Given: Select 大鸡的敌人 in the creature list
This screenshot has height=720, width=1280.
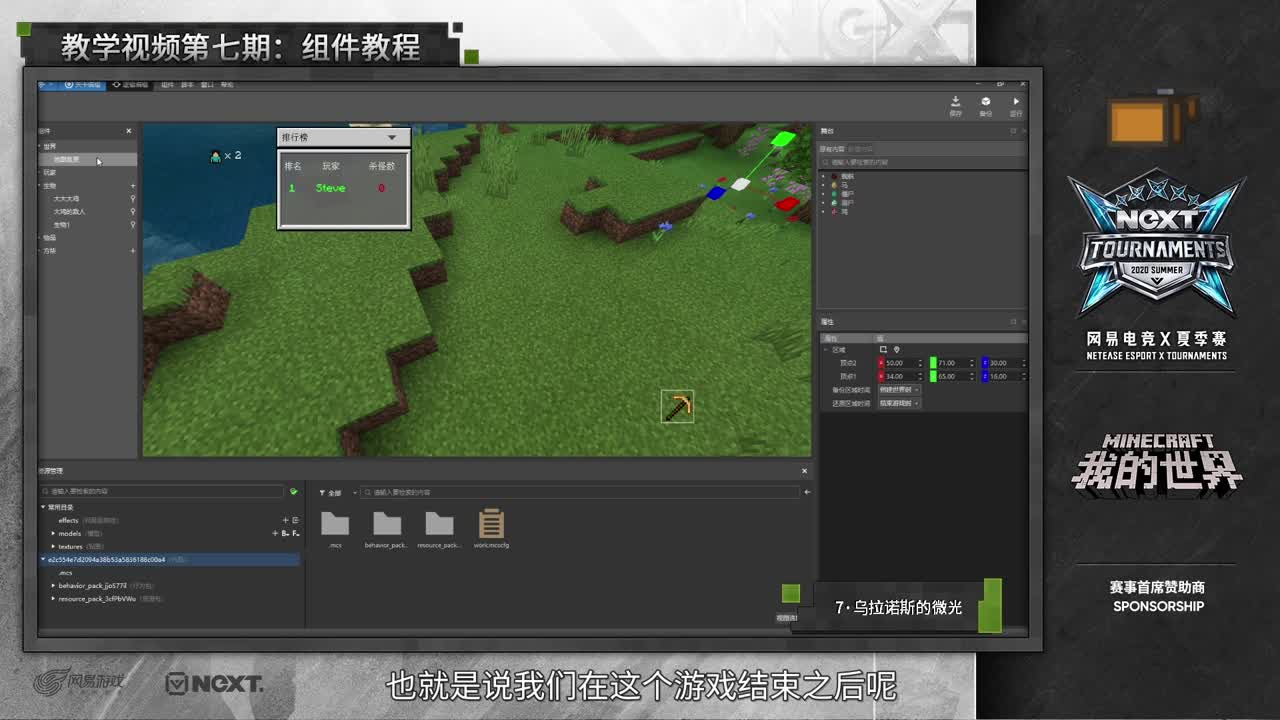Looking at the screenshot, I should pos(69,212).
